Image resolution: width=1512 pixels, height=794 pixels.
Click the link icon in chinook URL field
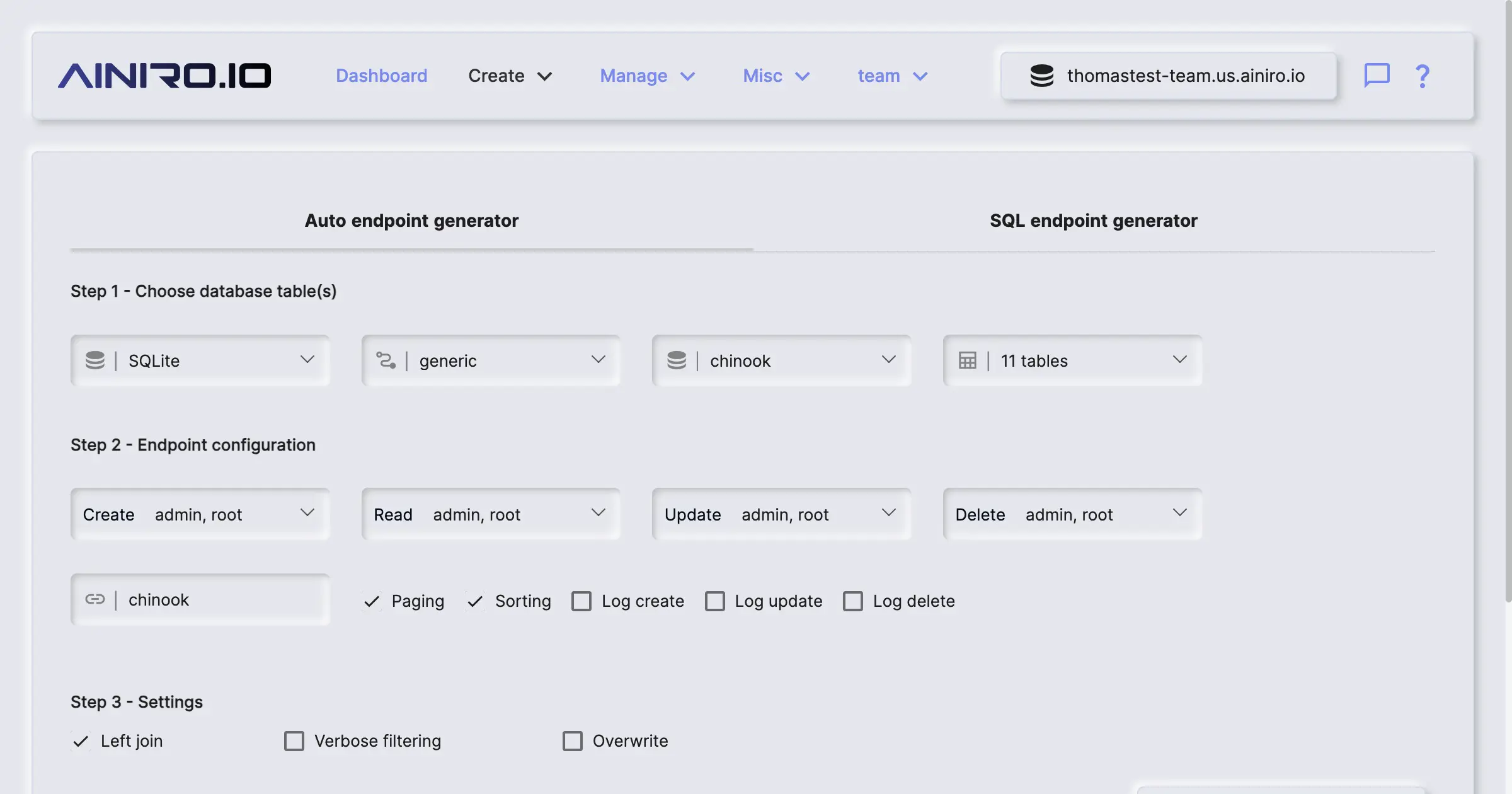(x=95, y=599)
